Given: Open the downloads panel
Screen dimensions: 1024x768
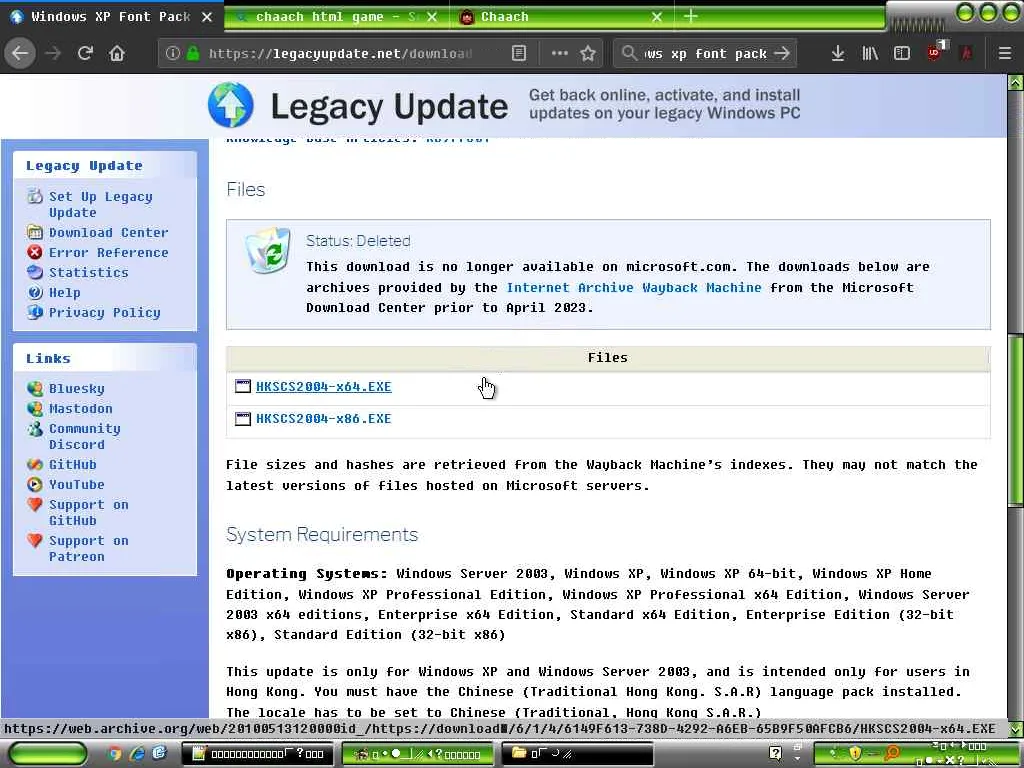Looking at the screenshot, I should (838, 53).
